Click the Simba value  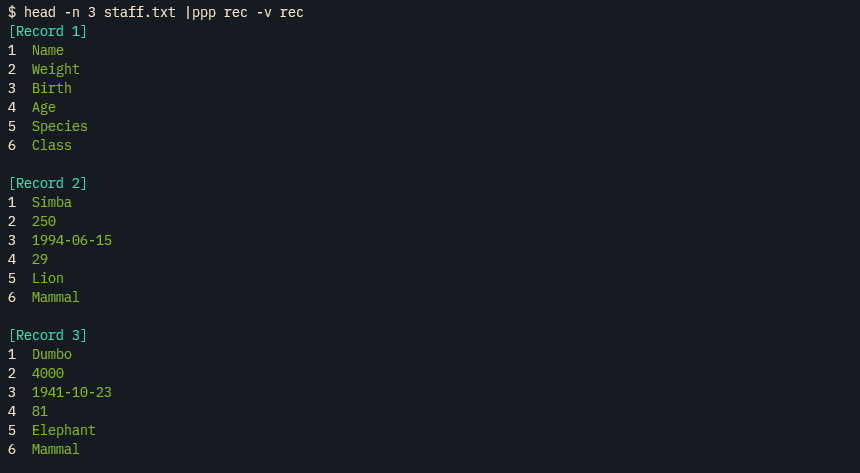(52, 202)
